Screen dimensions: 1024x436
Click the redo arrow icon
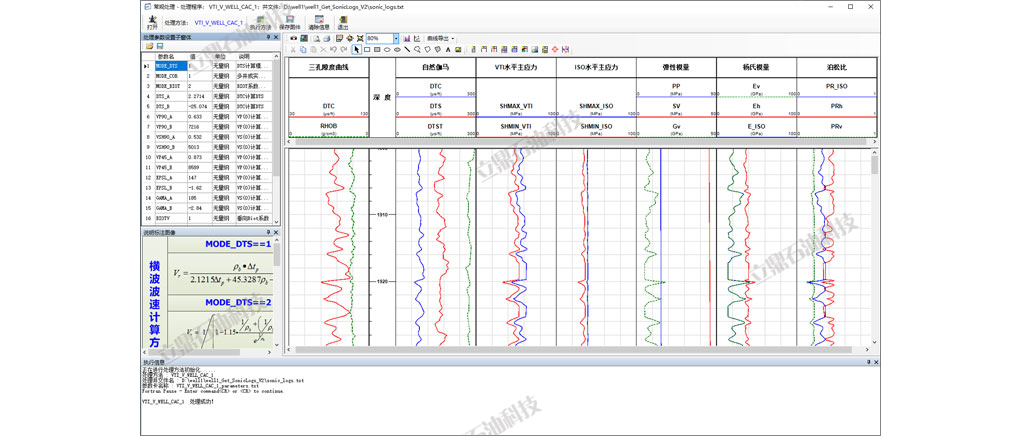pos(344,50)
